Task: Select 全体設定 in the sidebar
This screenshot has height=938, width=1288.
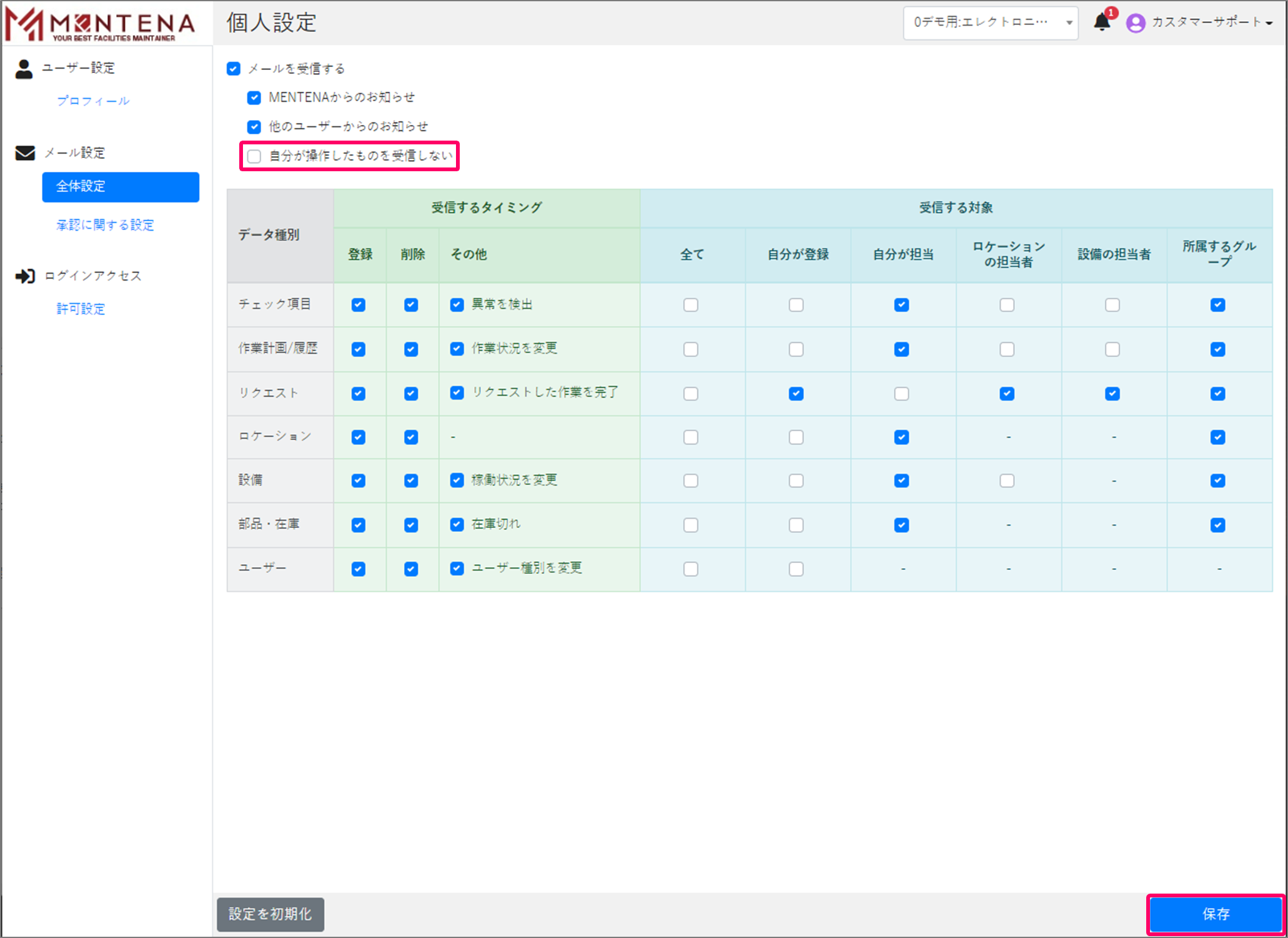Action: tap(121, 187)
